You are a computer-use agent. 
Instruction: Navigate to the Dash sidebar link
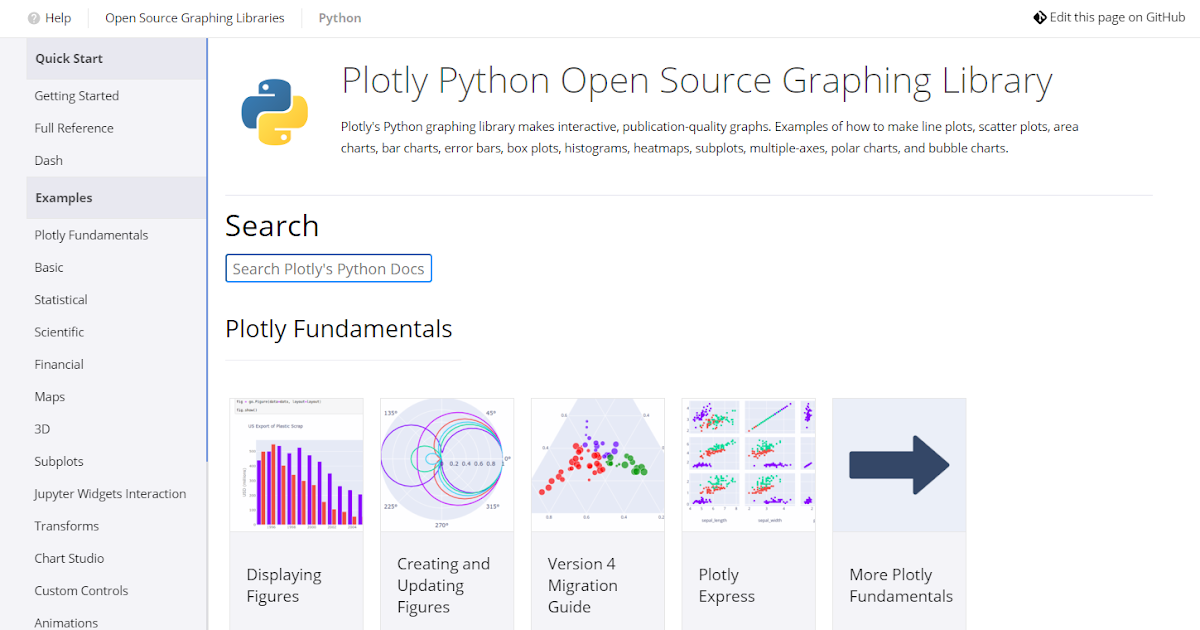[49, 160]
